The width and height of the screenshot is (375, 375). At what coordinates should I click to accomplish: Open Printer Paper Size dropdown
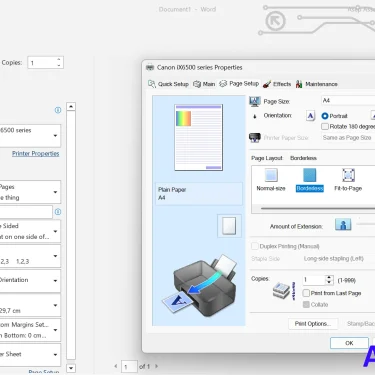click(348, 138)
